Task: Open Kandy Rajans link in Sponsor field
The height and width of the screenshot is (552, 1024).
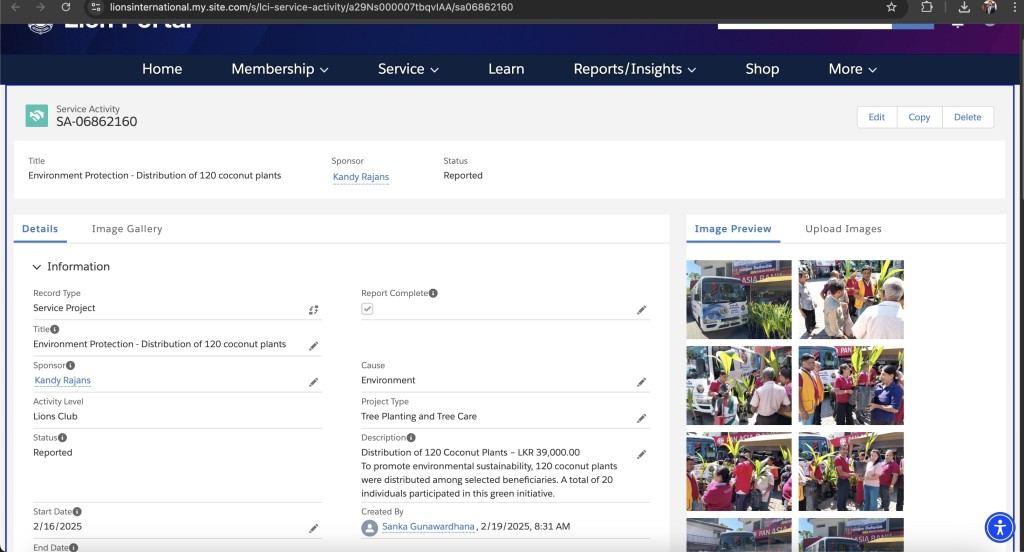Action: pos(63,380)
